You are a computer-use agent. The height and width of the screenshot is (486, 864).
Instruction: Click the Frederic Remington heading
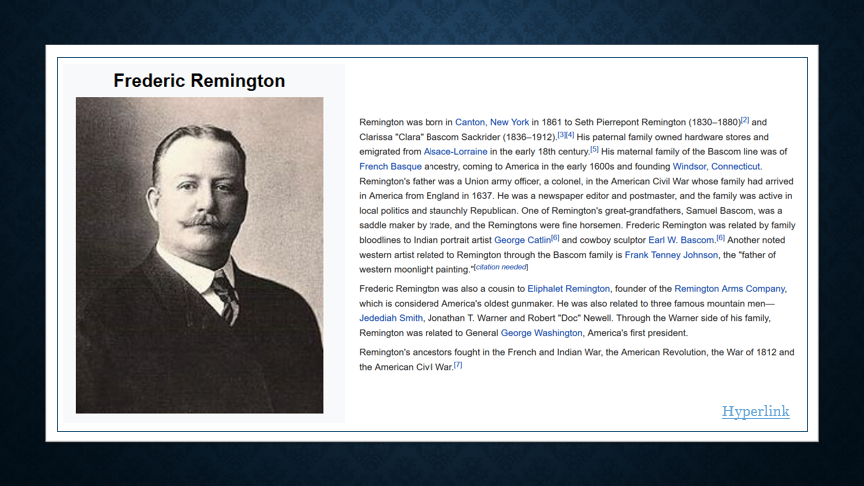pos(199,80)
